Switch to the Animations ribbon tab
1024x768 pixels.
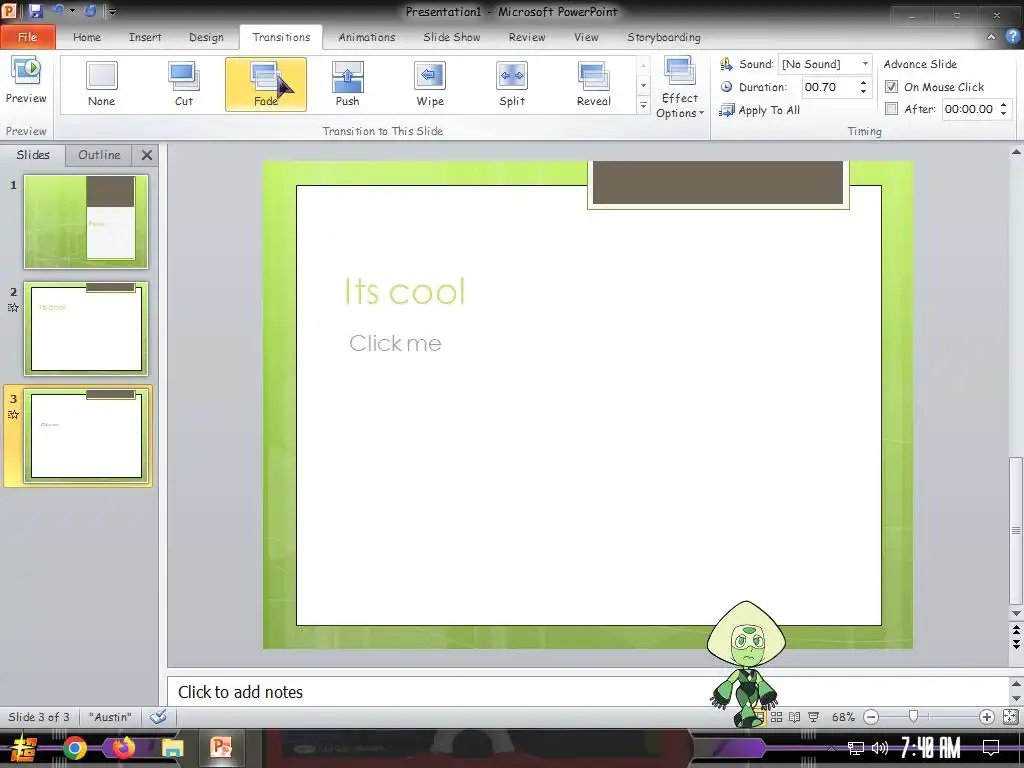367,37
